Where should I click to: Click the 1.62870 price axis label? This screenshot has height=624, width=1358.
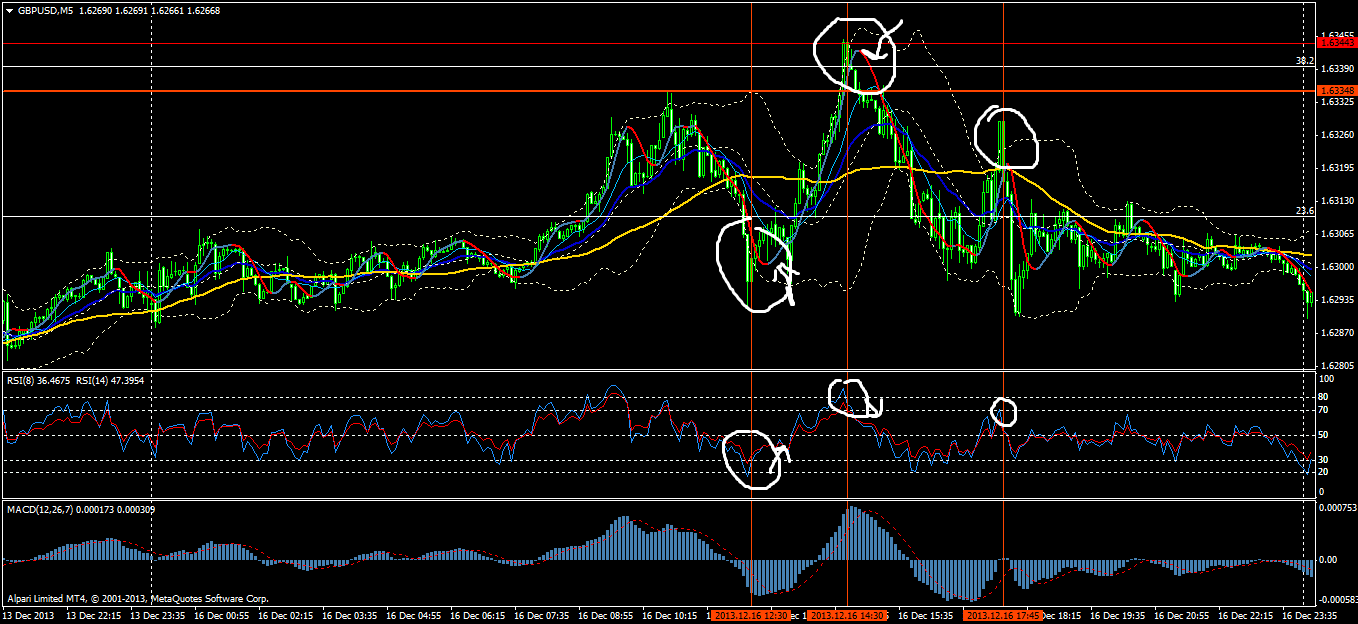(1337, 333)
